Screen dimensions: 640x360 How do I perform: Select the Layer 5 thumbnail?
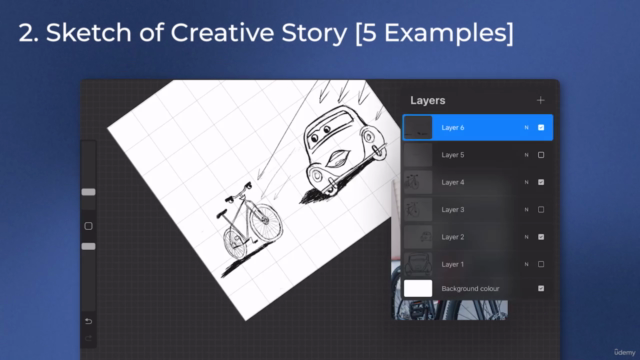tap(418, 155)
